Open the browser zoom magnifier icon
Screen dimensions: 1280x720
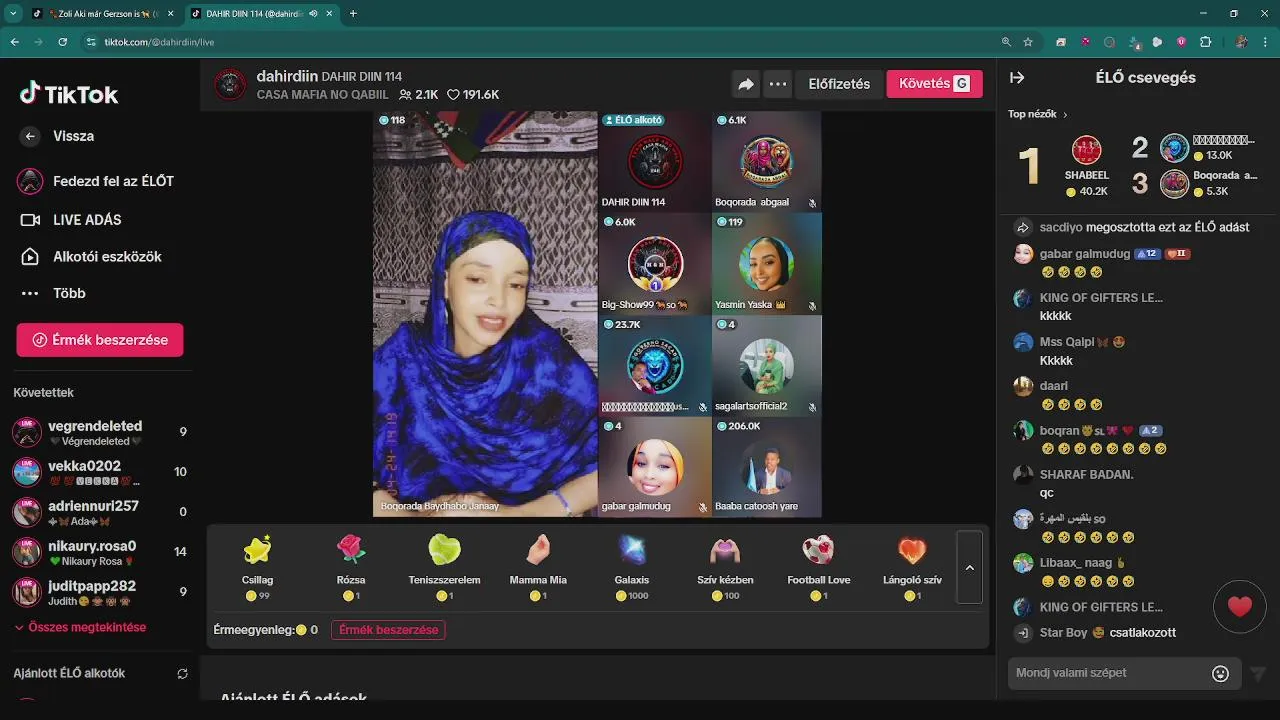tap(1006, 42)
